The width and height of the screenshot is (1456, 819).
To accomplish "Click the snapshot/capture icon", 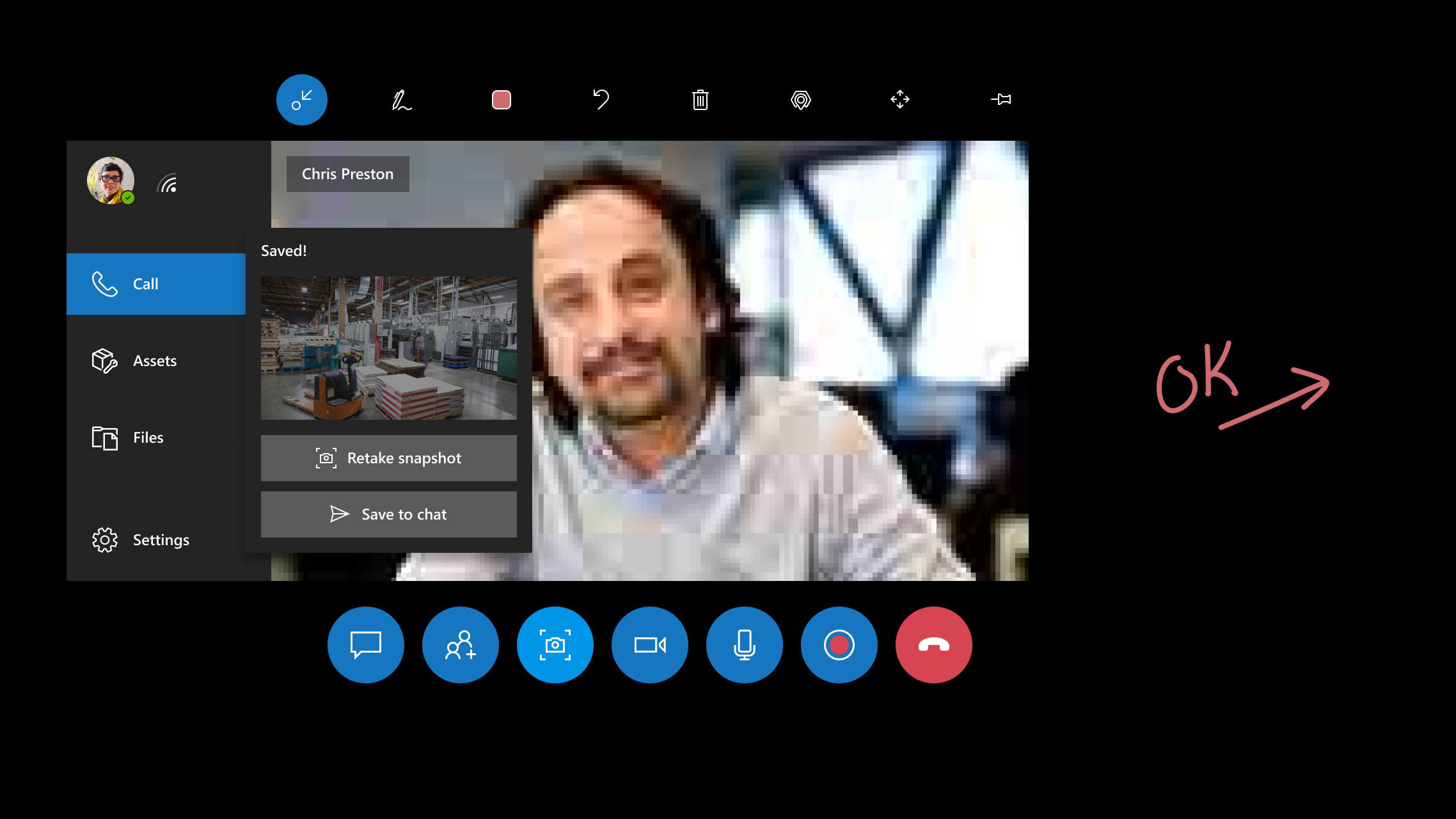I will click(x=555, y=644).
